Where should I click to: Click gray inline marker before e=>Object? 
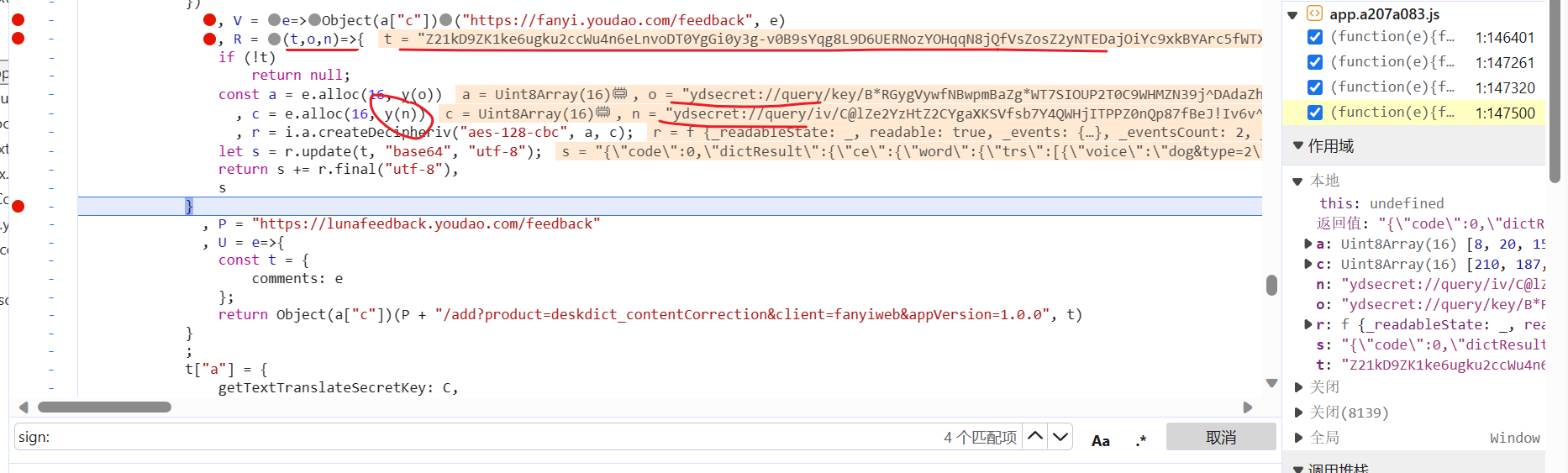click(x=274, y=19)
